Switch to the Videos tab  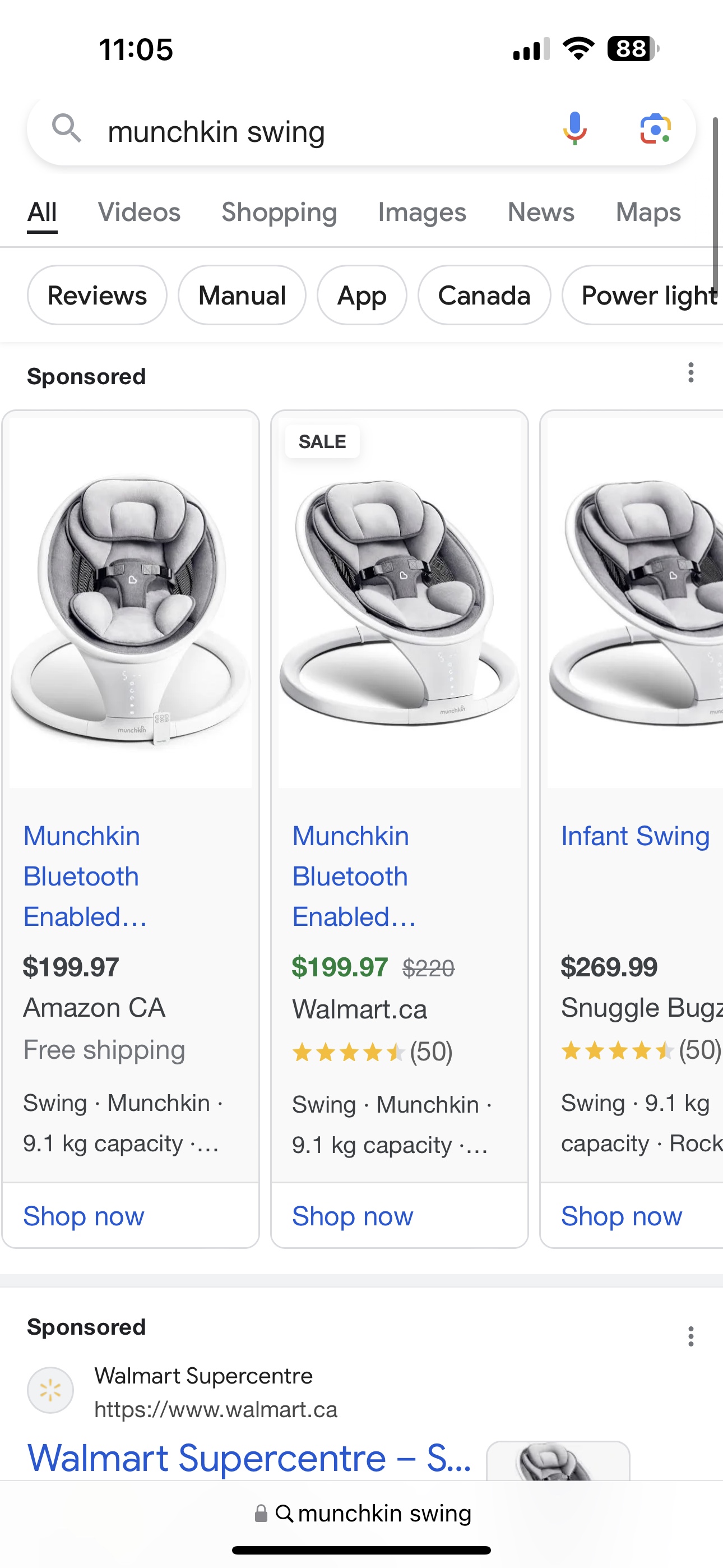140,213
